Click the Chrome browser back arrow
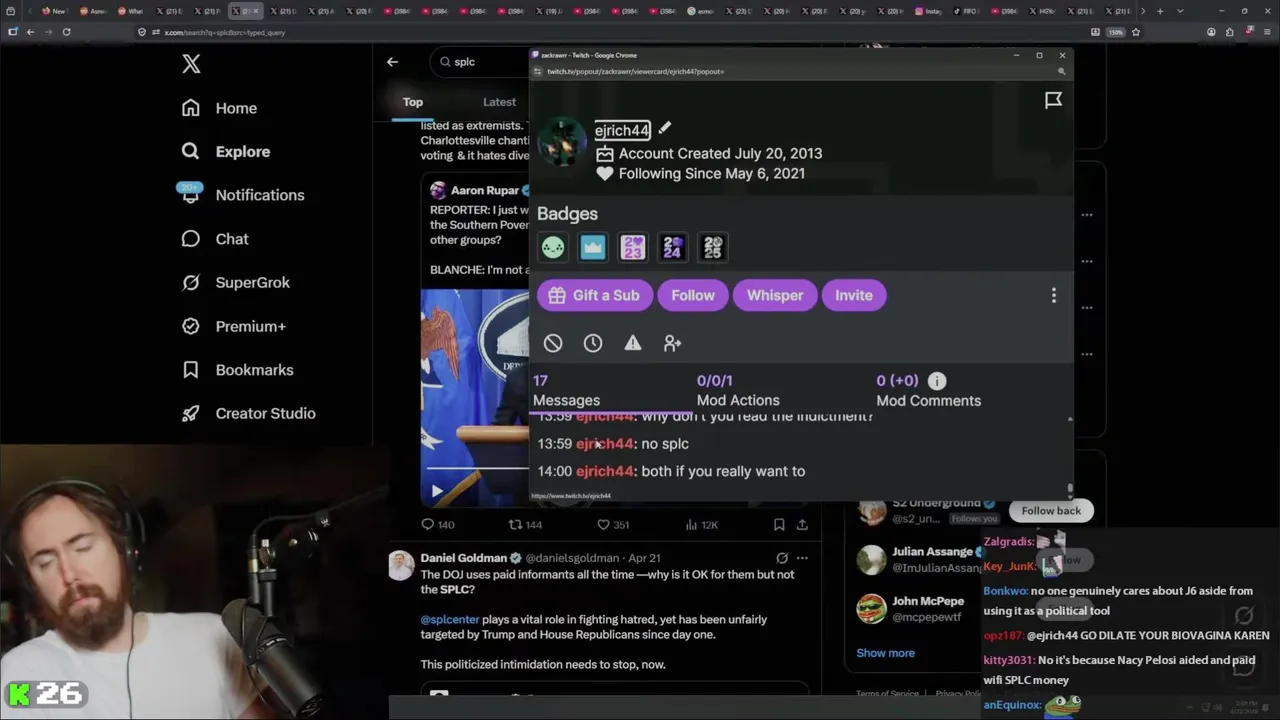The image size is (1280, 720). click(30, 32)
